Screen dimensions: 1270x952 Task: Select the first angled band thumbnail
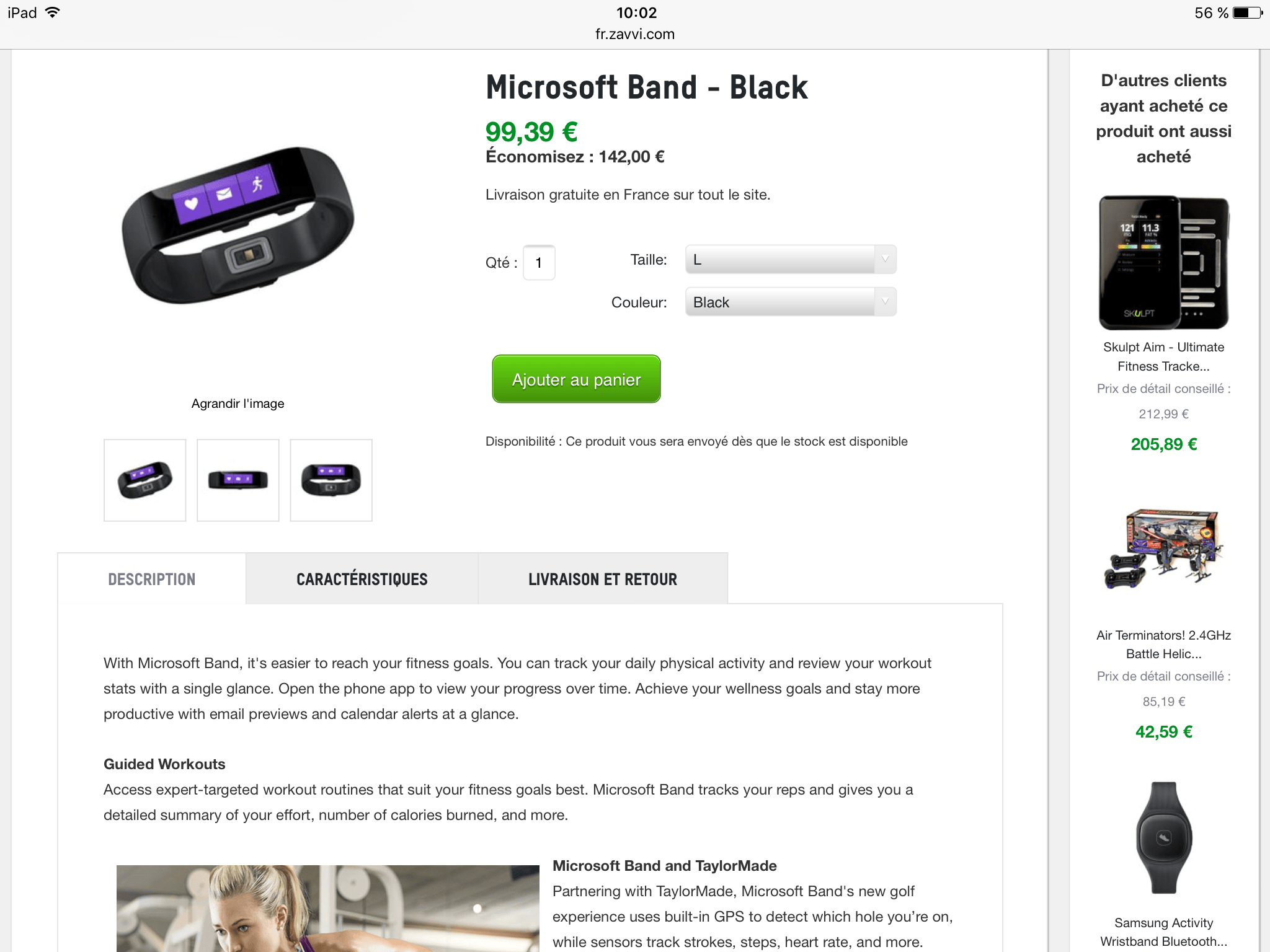coord(145,480)
